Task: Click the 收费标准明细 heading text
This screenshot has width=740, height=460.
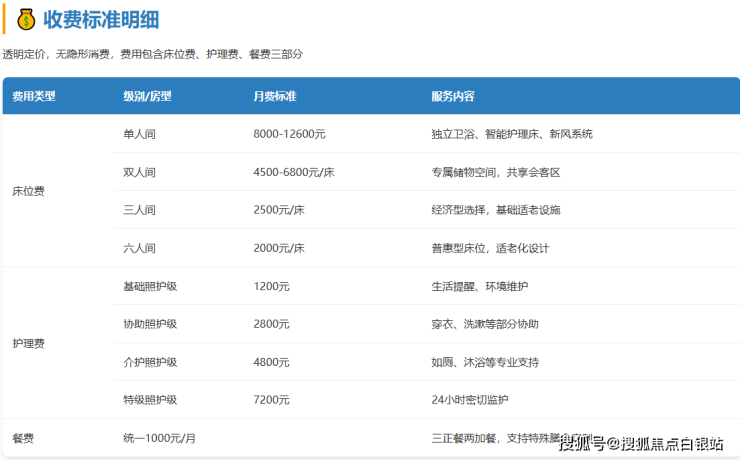Action: tap(102, 20)
